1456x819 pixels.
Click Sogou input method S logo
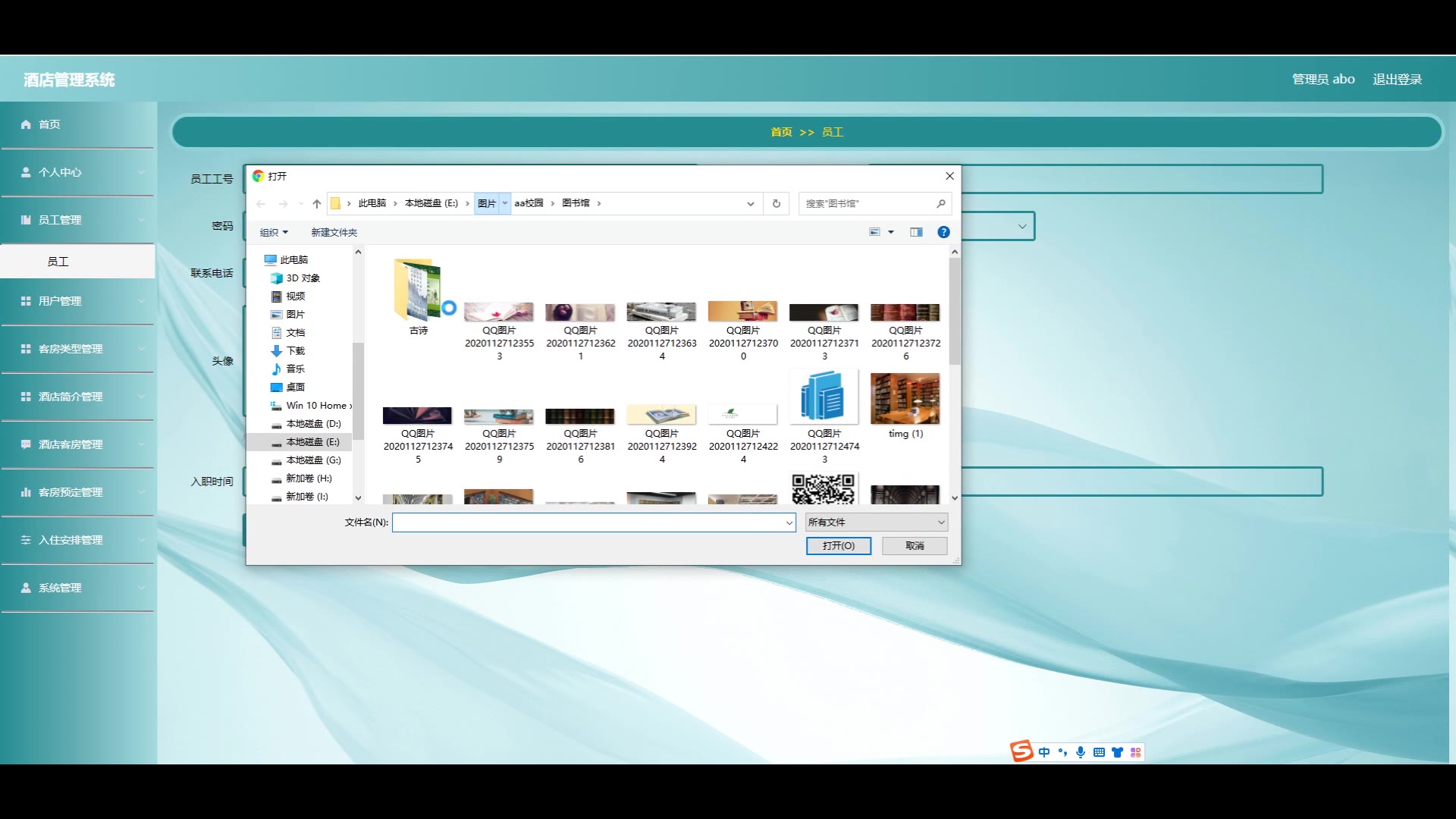(x=1021, y=751)
